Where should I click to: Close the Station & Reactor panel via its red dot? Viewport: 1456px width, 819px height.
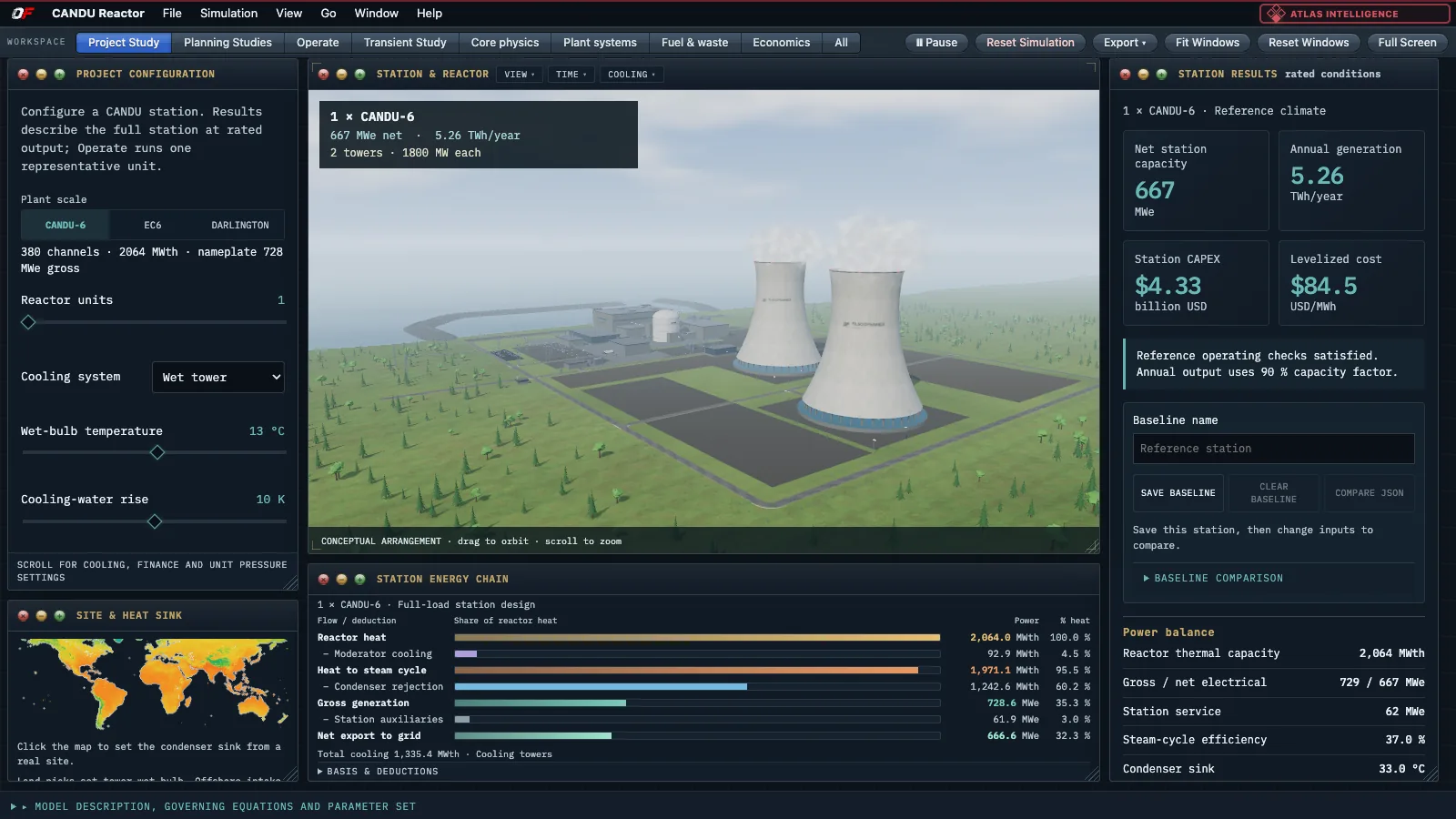[323, 75]
